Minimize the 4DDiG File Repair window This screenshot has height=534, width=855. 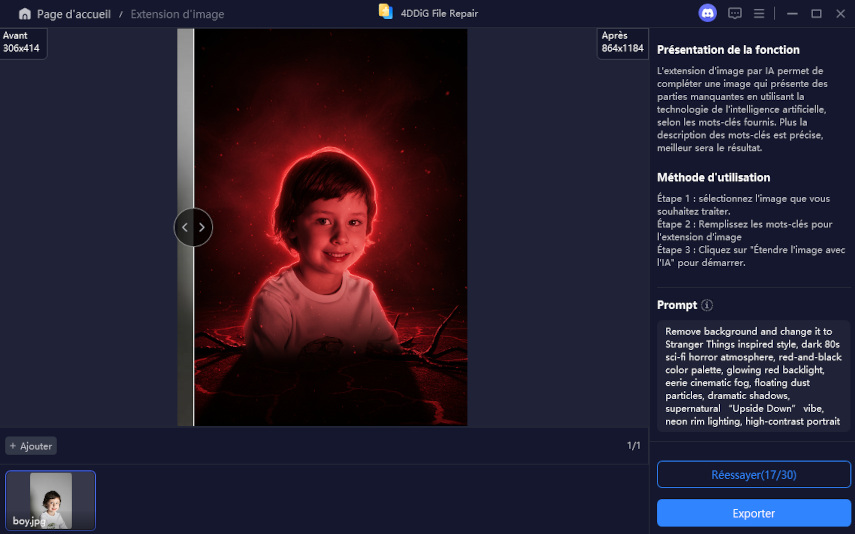pyautogui.click(x=792, y=14)
